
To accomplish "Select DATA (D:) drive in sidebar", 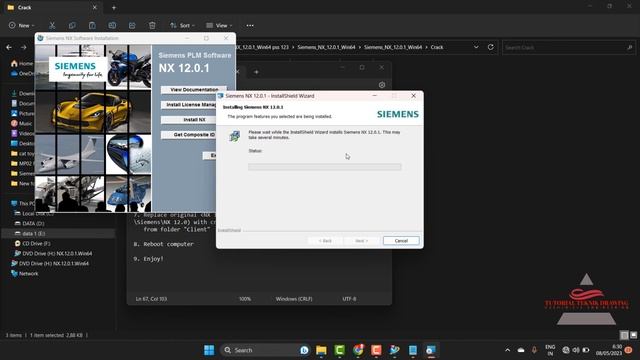I will point(29,223).
